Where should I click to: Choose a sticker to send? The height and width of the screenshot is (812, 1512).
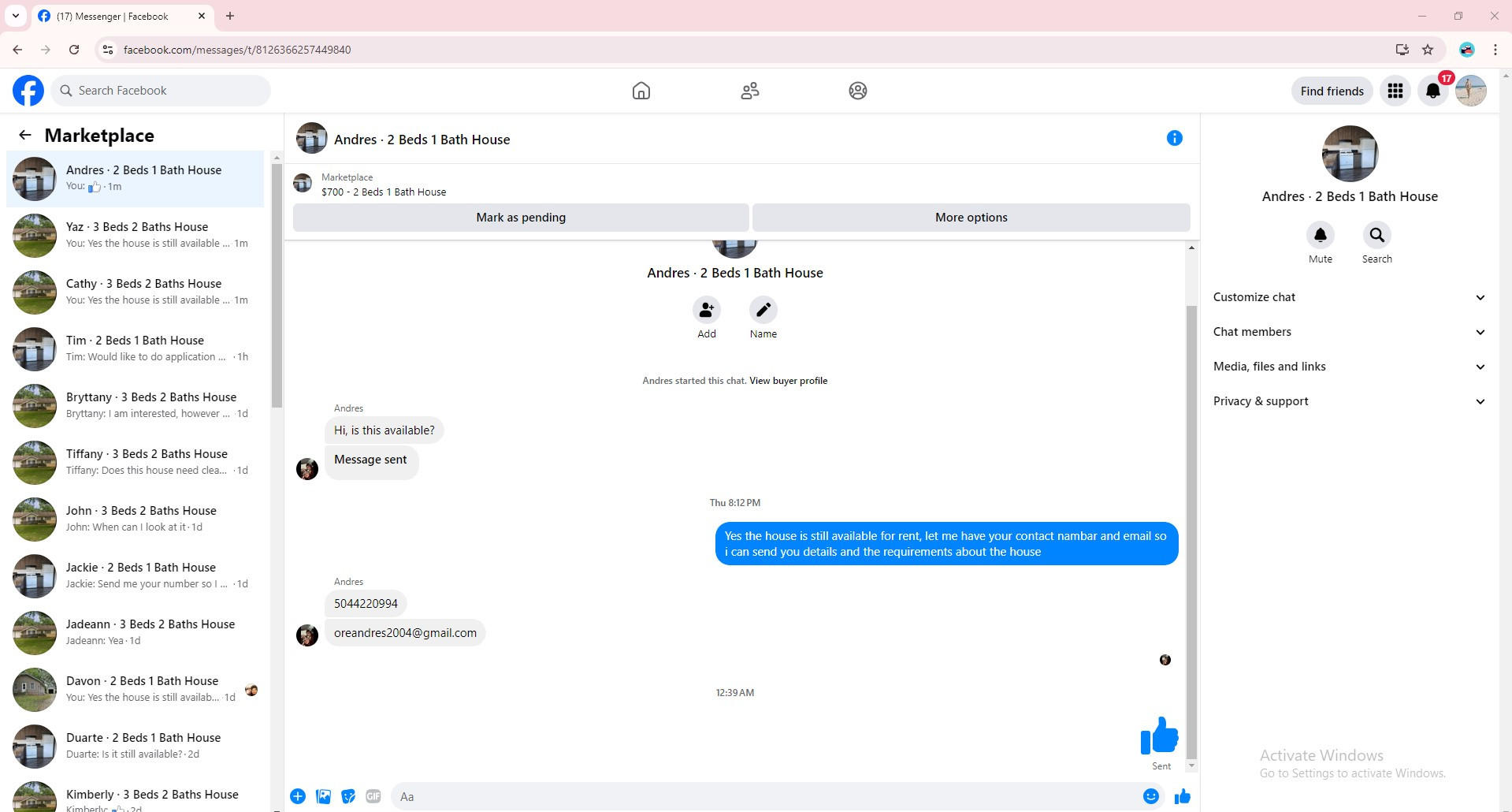pos(348,796)
